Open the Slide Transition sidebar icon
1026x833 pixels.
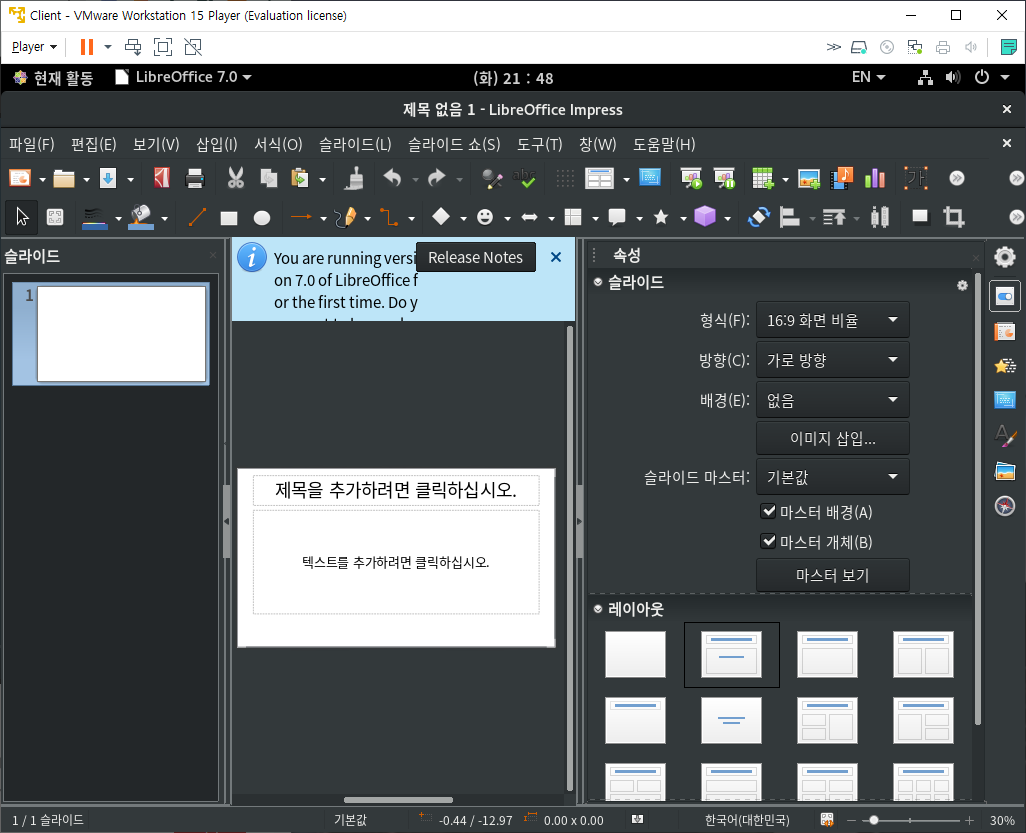tap(1004, 331)
